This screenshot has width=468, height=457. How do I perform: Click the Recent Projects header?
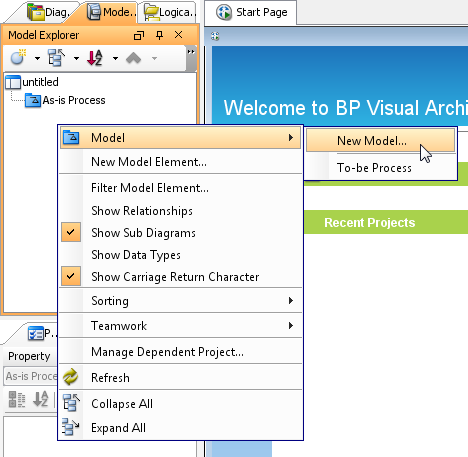click(x=369, y=222)
